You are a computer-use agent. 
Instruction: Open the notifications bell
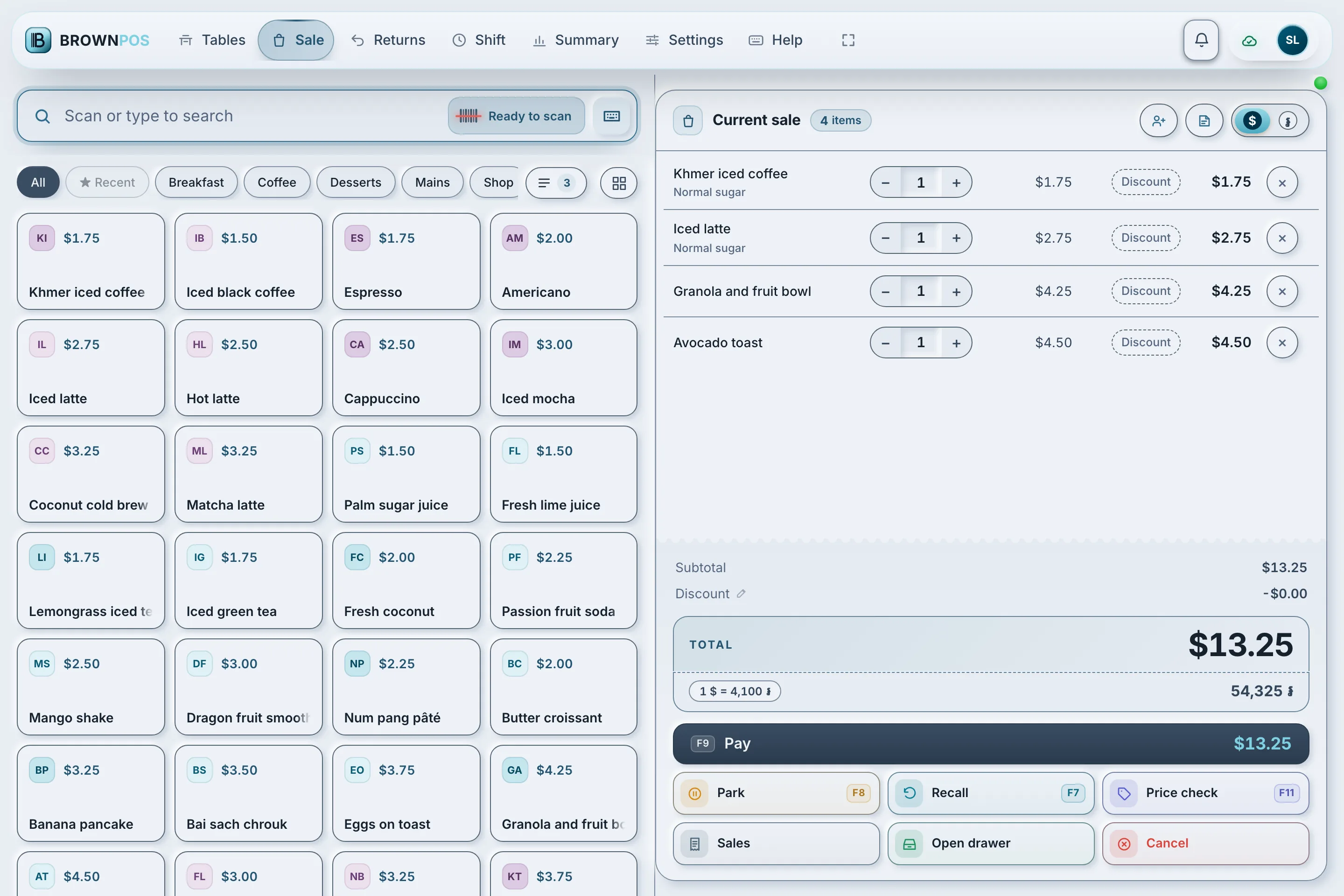[1201, 40]
